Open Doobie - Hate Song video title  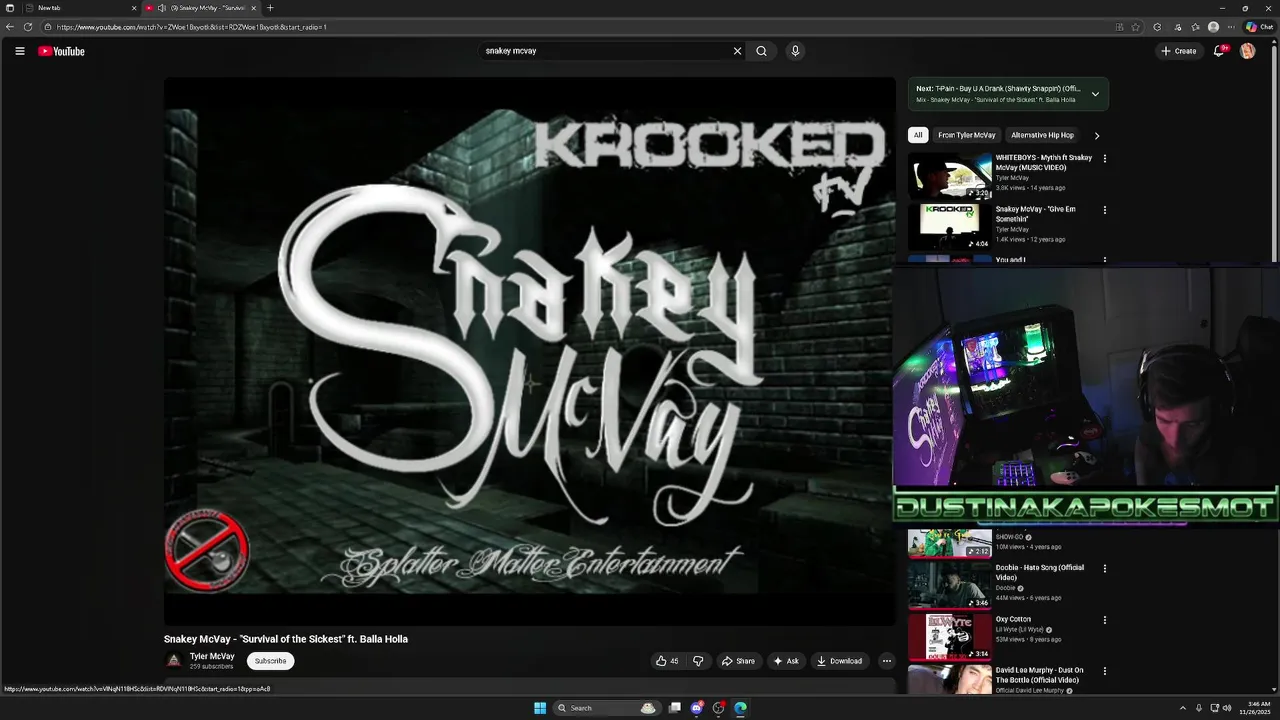point(1040,572)
